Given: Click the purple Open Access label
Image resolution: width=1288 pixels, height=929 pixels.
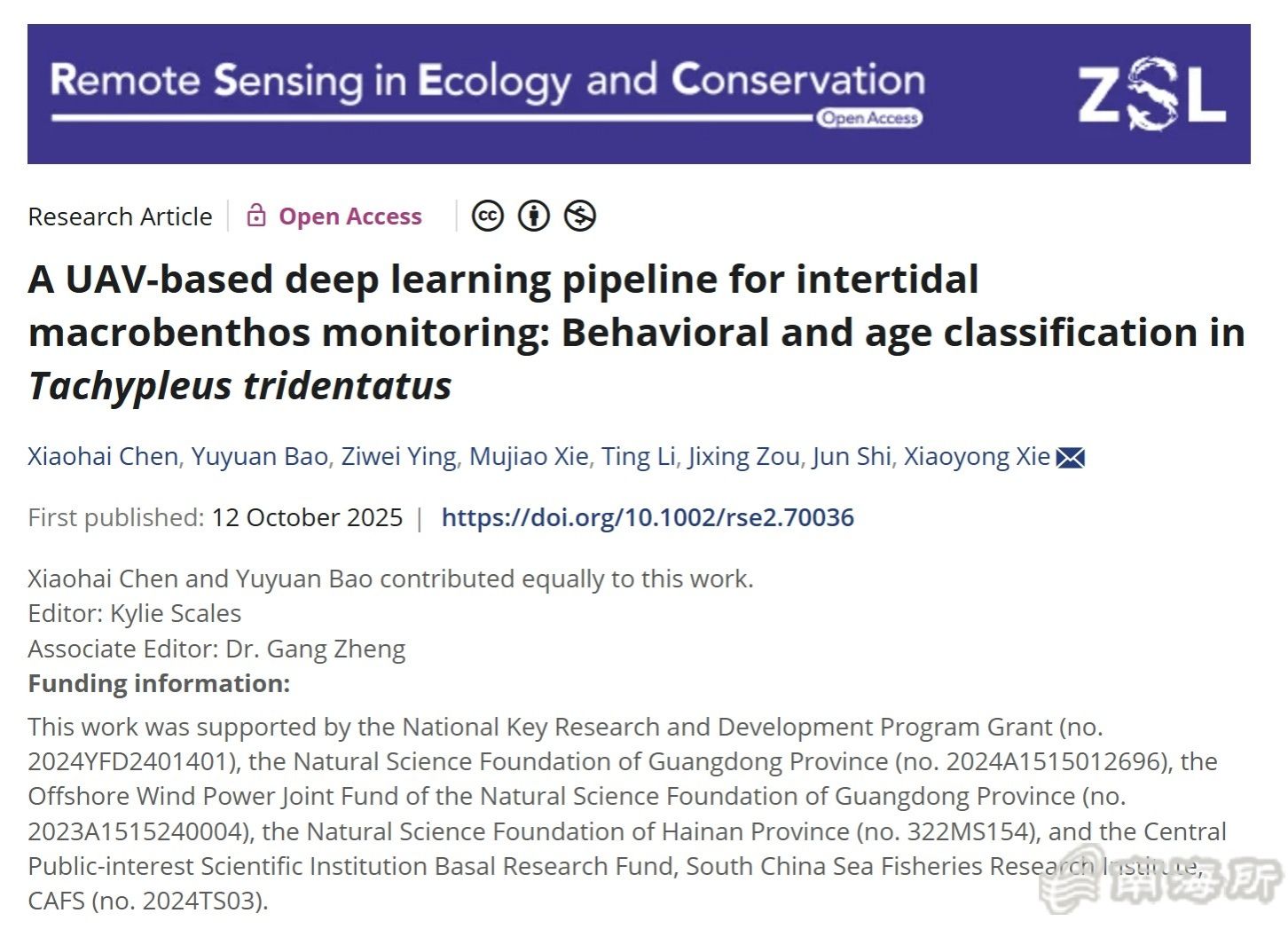Looking at the screenshot, I should pyautogui.click(x=350, y=217).
